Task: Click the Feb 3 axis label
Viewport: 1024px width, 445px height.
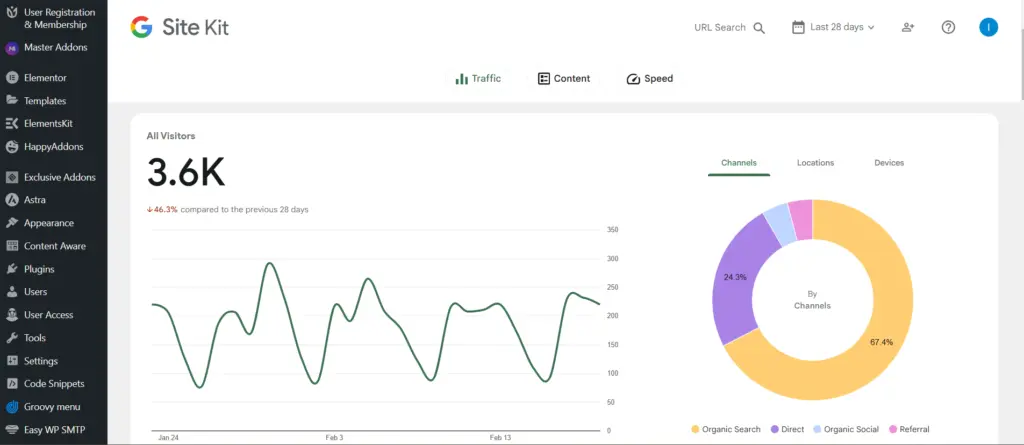Action: click(334, 437)
